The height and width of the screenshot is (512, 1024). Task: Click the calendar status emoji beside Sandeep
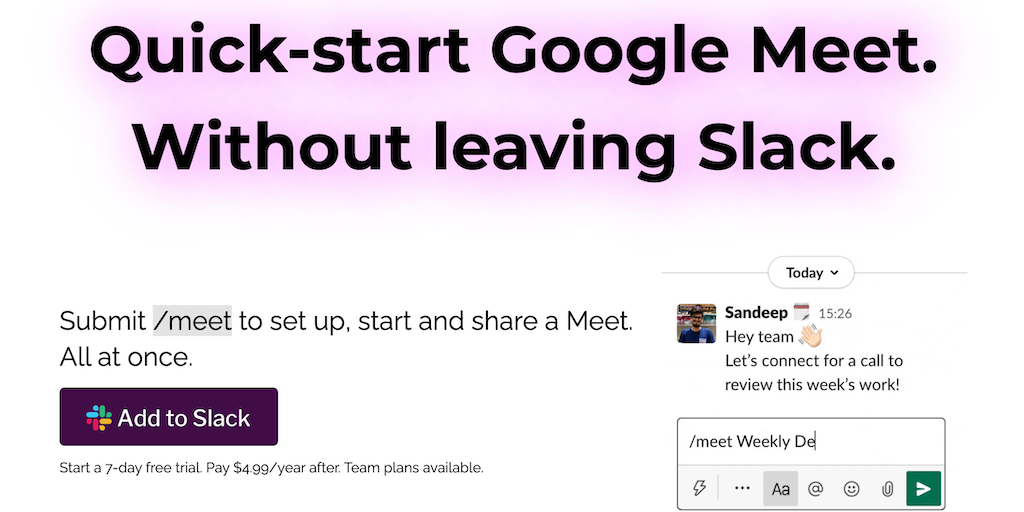(801, 313)
